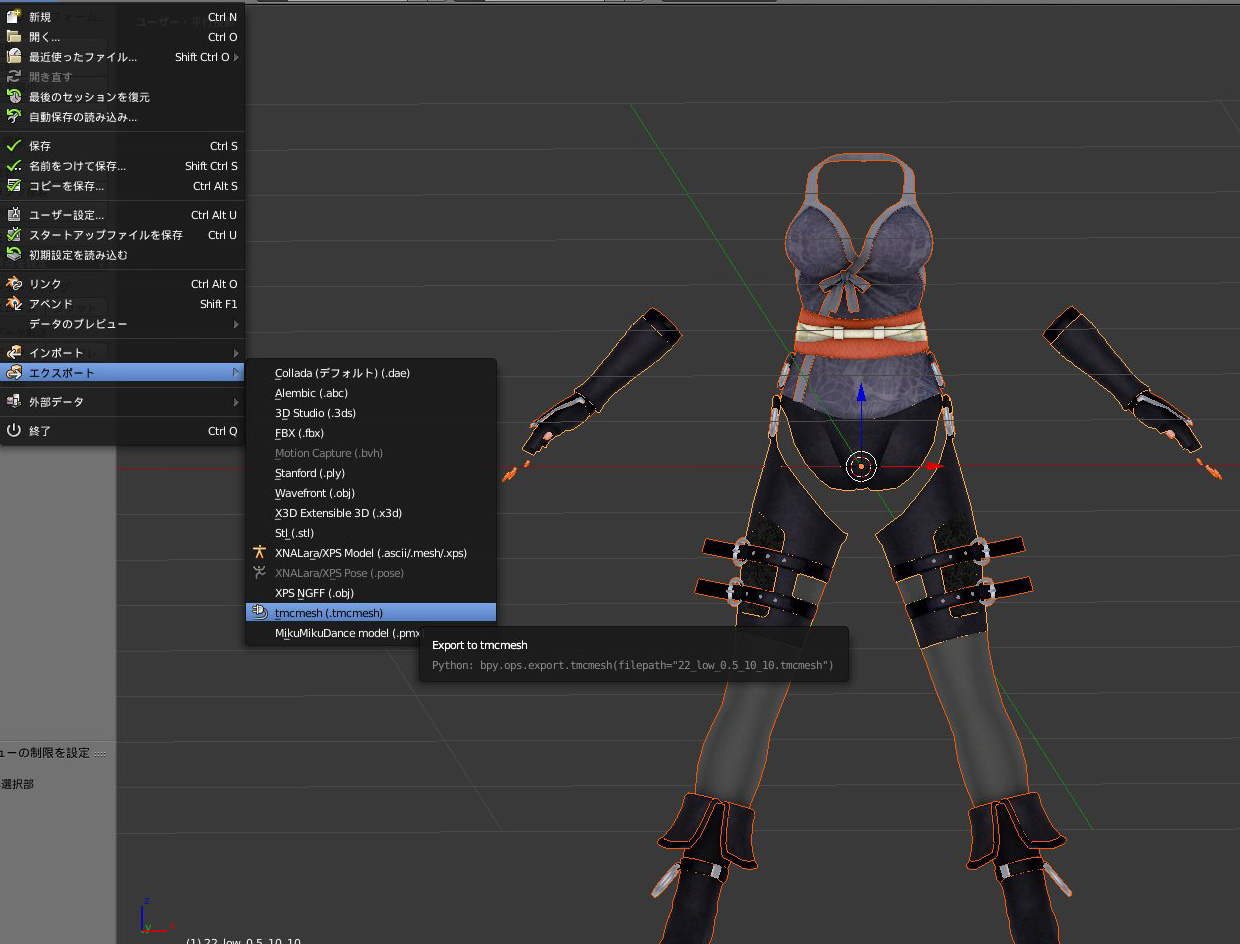Click the 開く (Open) folder icon
This screenshot has width=1240, height=944.
click(14, 37)
